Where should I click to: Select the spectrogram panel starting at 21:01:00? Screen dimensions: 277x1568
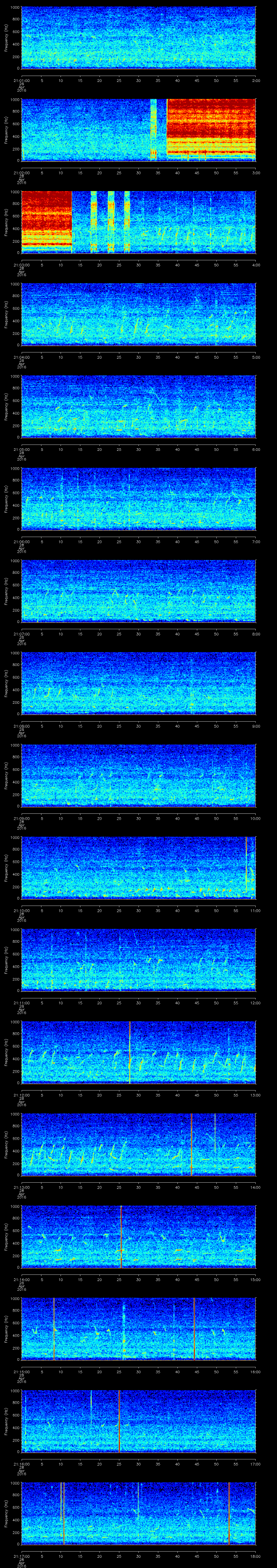point(138,38)
